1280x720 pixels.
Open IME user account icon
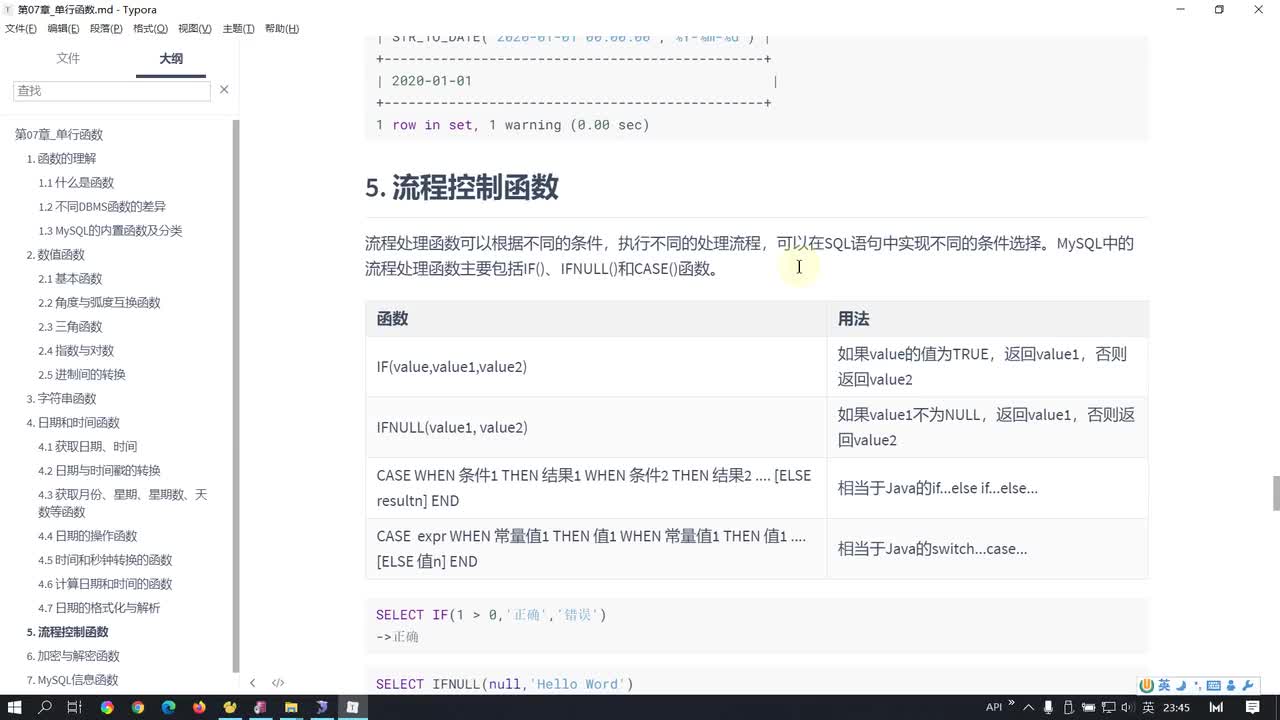pyautogui.click(x=1230, y=686)
